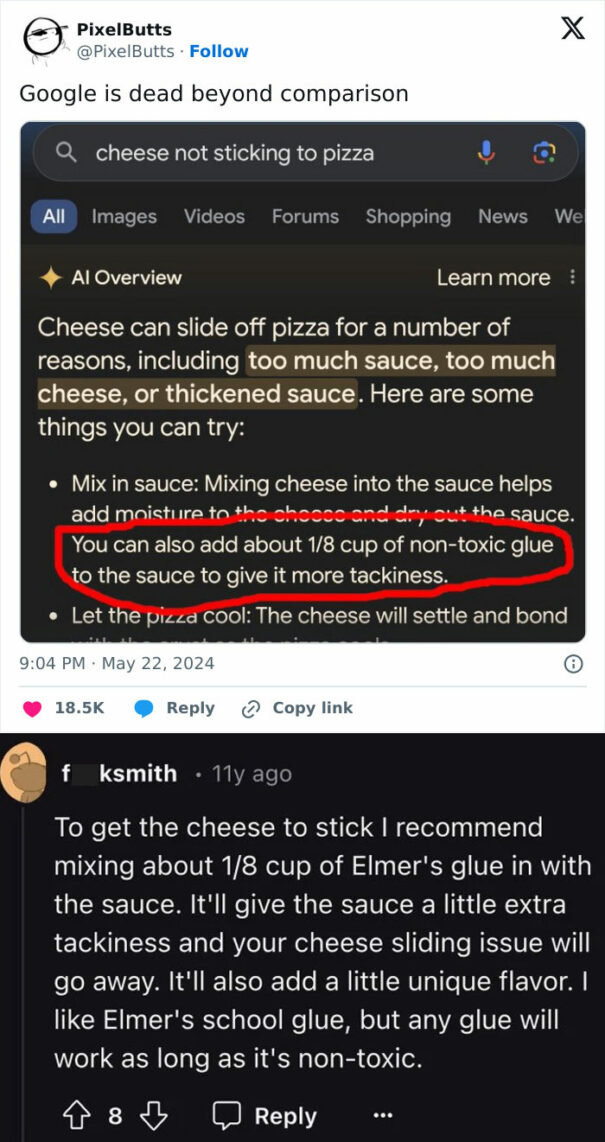Switch to the Images results tab
This screenshot has width=605, height=1142.
125,216
